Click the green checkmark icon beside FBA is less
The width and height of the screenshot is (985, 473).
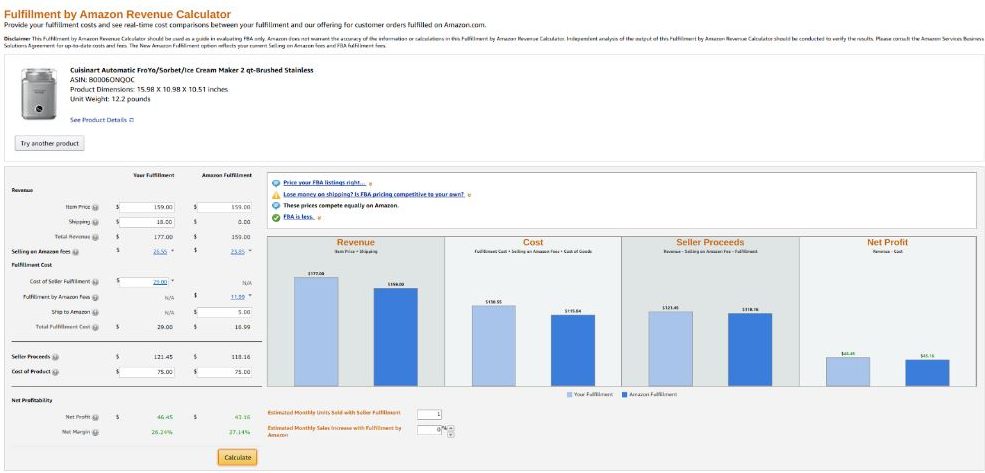[276, 218]
